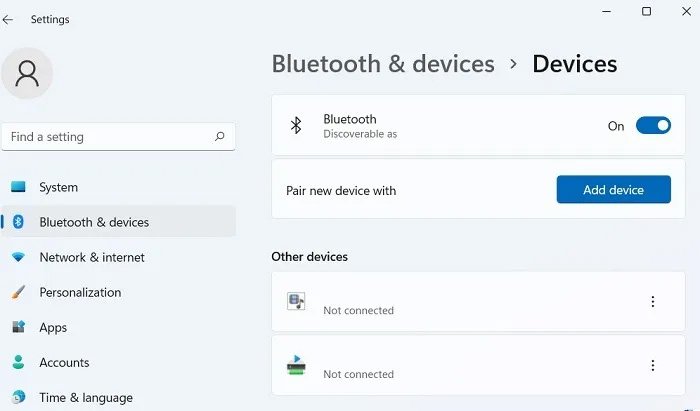700x411 pixels.
Task: Select the media device icon
Action: point(296,301)
